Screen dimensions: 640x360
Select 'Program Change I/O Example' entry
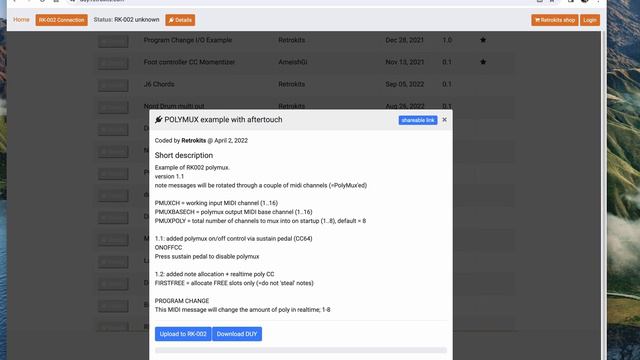(x=188, y=40)
